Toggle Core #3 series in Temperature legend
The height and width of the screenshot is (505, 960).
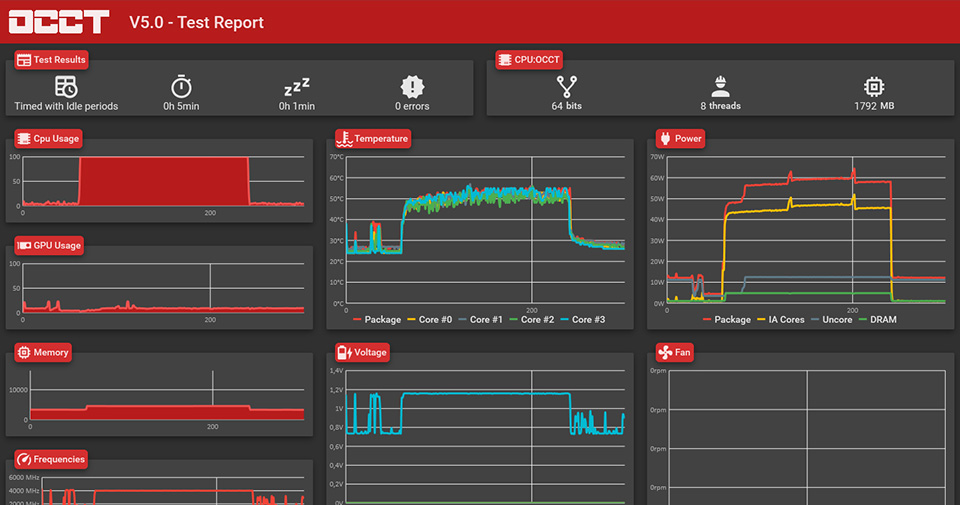point(583,320)
